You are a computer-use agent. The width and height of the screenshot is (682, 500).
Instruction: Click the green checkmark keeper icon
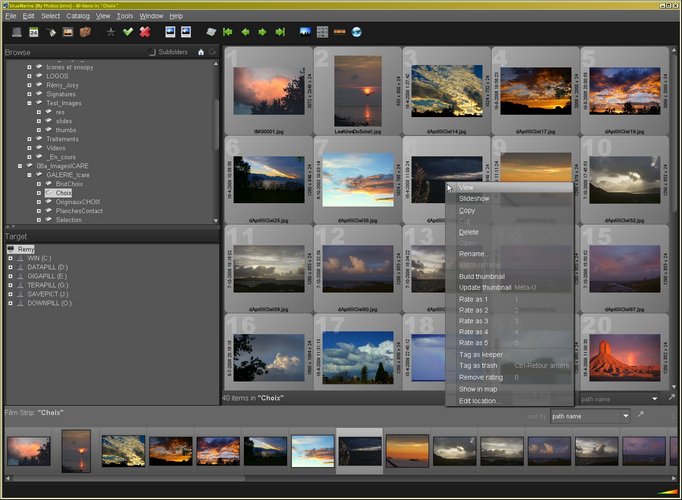128,32
